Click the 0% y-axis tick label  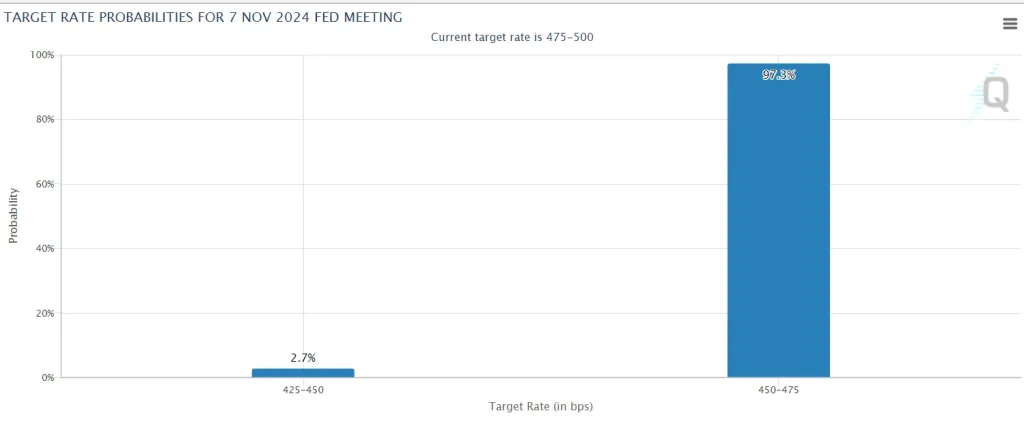click(x=47, y=378)
